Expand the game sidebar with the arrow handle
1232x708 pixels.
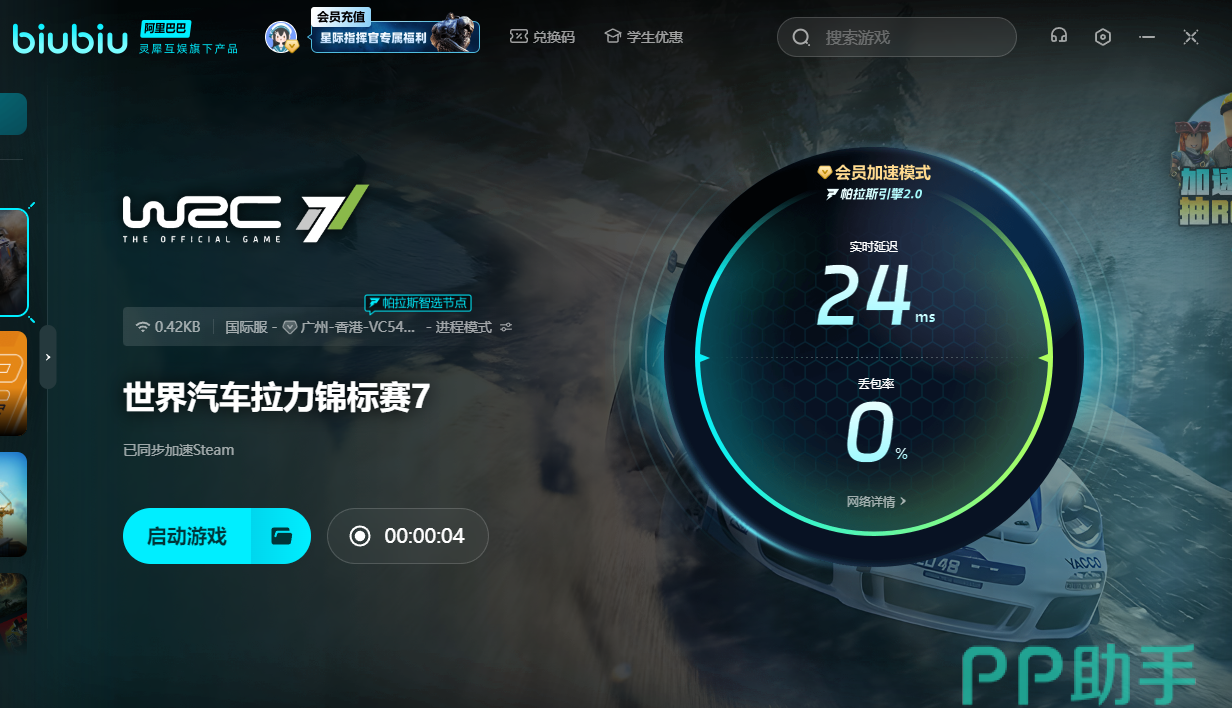[x=48, y=357]
